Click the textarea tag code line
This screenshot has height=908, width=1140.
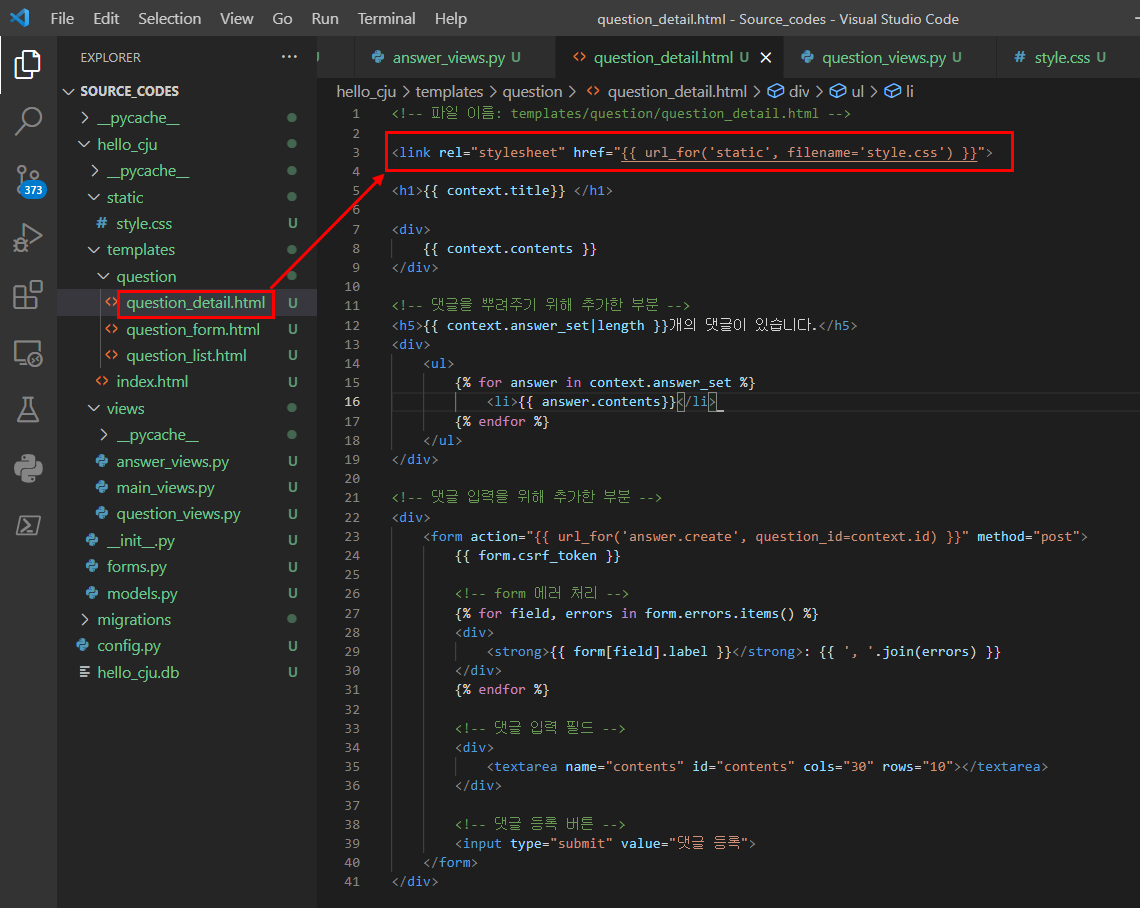765,766
